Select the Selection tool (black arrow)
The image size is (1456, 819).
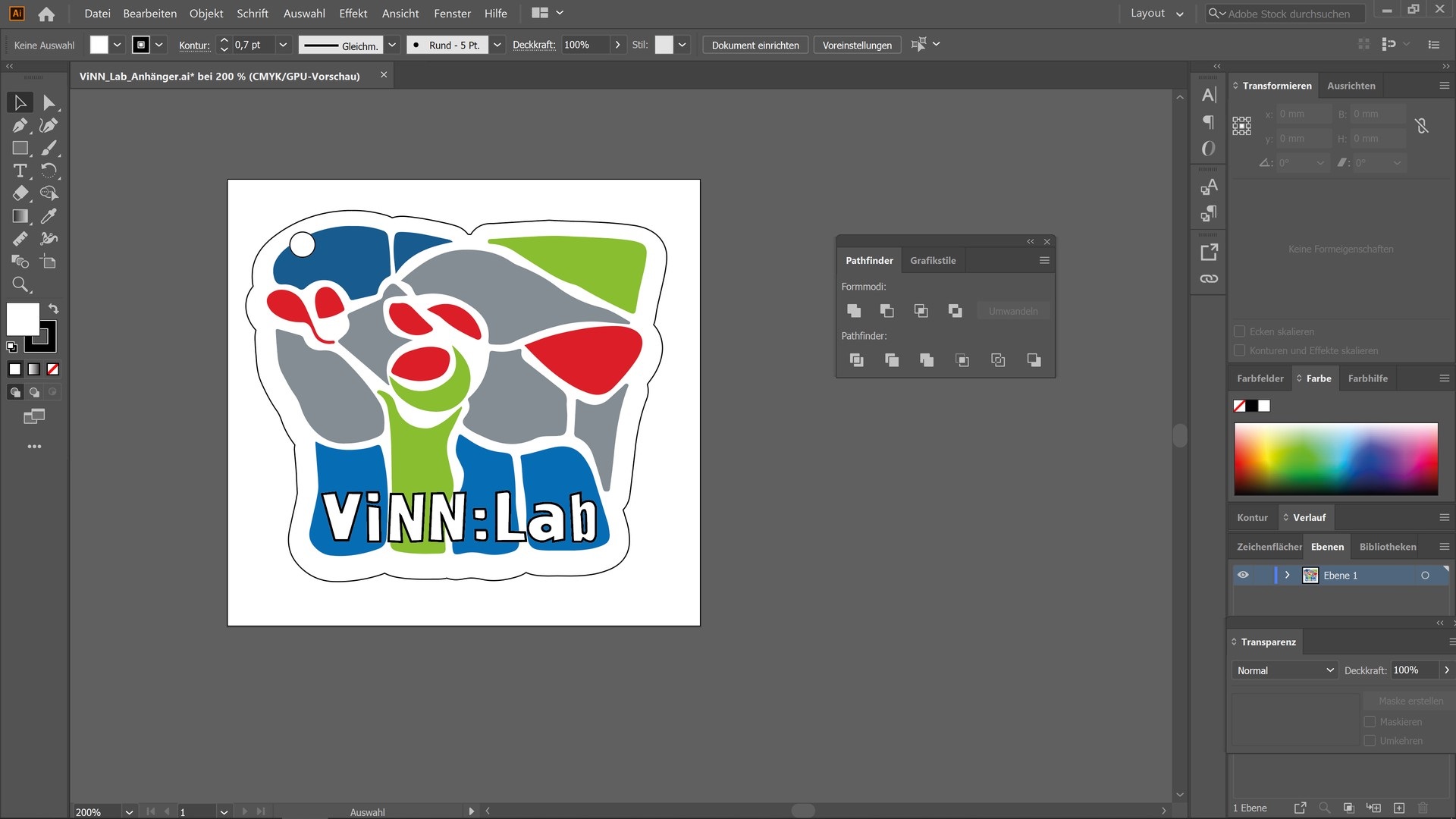(20, 102)
